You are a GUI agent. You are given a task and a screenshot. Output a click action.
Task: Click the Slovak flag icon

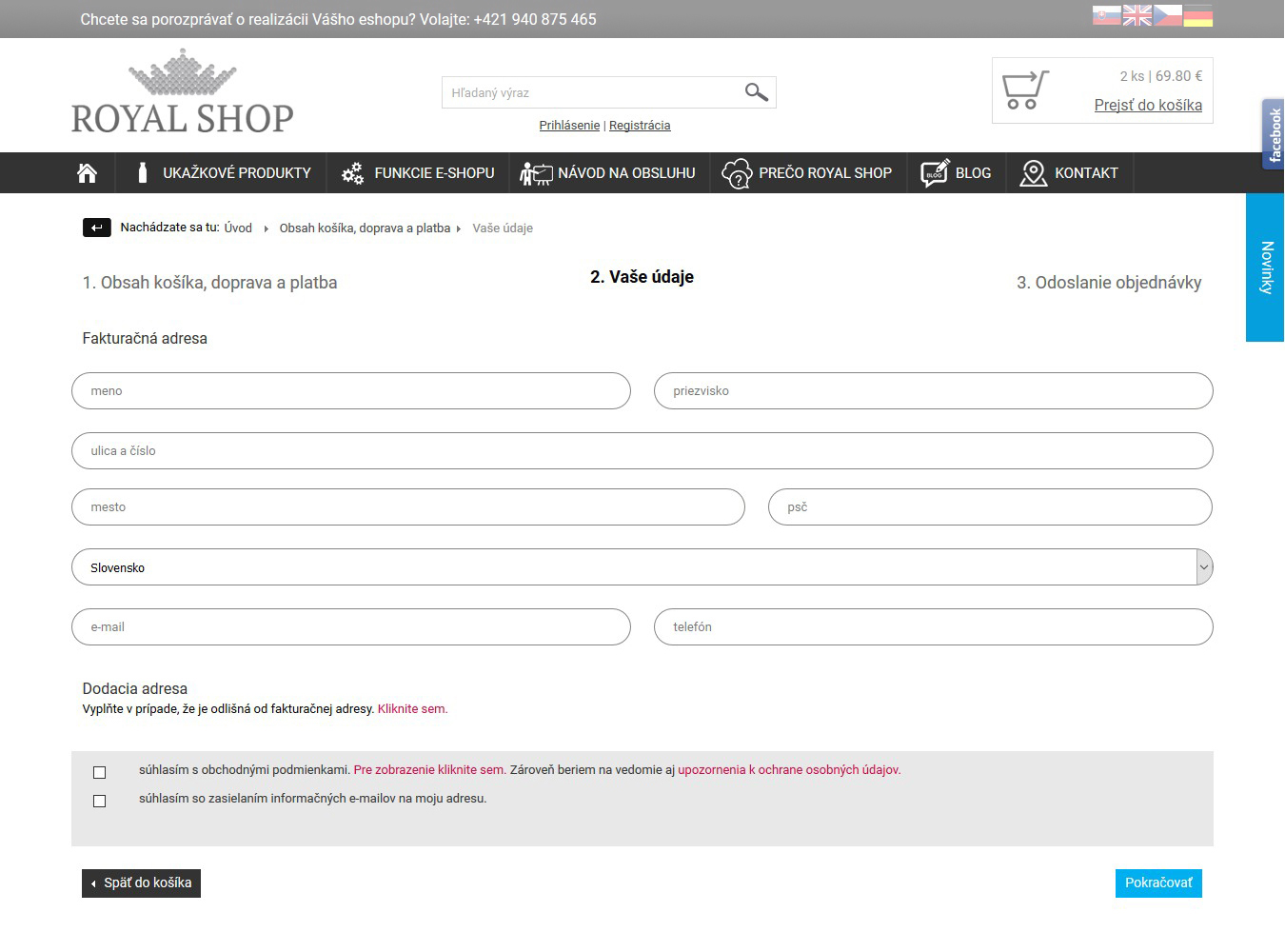click(x=1106, y=15)
